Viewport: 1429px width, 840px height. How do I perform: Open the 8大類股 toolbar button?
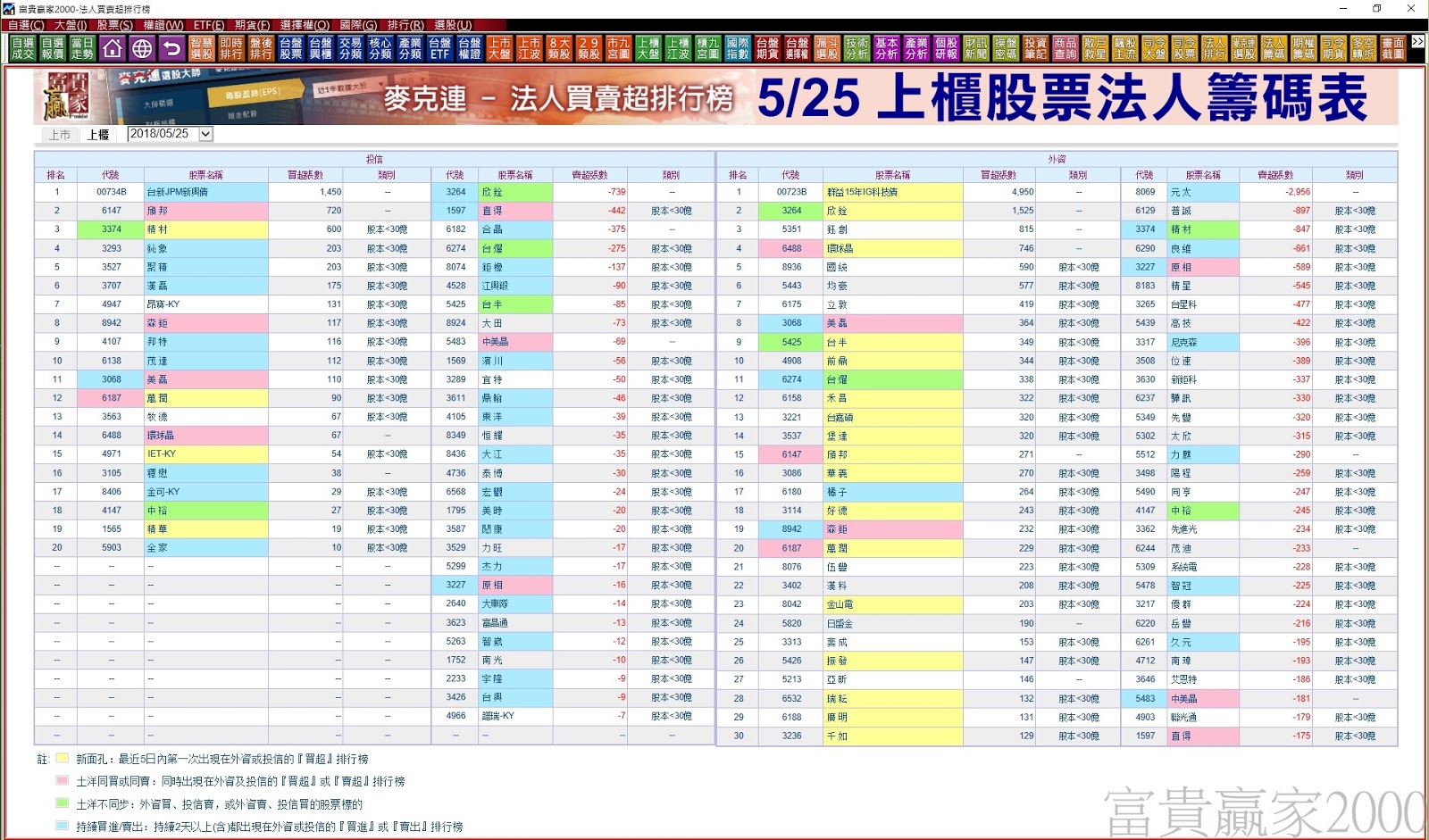click(x=559, y=48)
